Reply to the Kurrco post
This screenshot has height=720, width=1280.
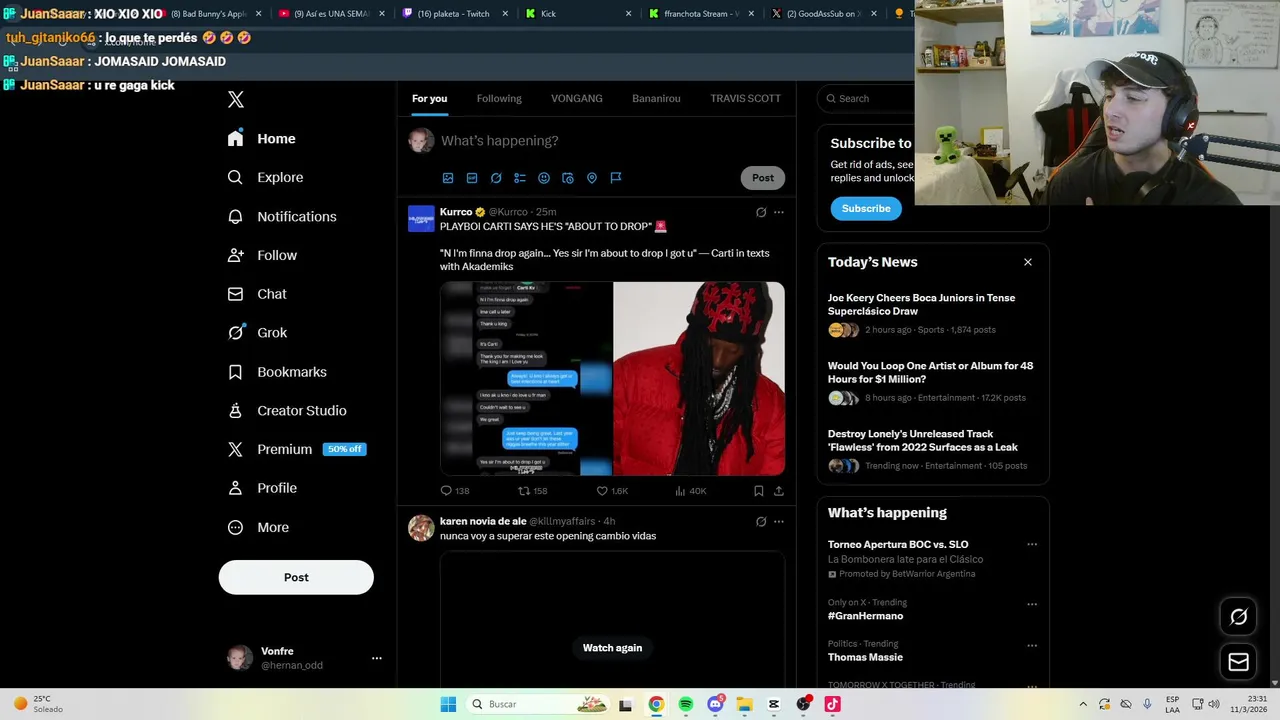pos(455,491)
